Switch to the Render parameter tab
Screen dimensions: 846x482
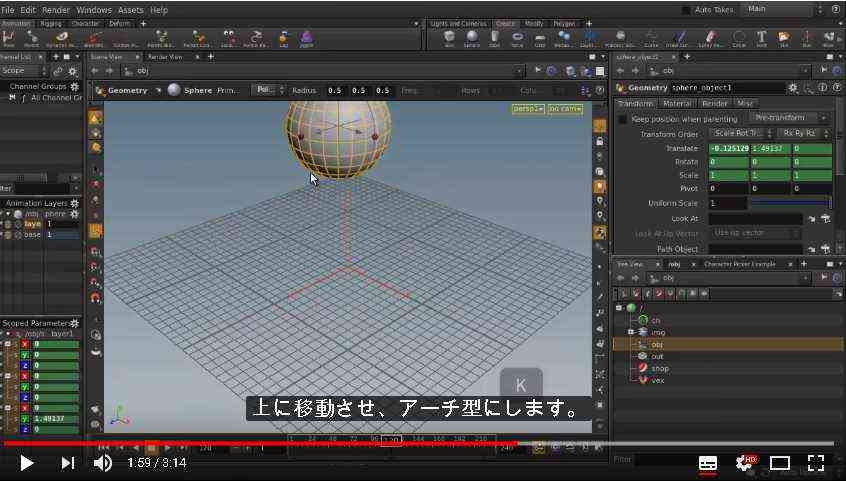click(x=714, y=103)
